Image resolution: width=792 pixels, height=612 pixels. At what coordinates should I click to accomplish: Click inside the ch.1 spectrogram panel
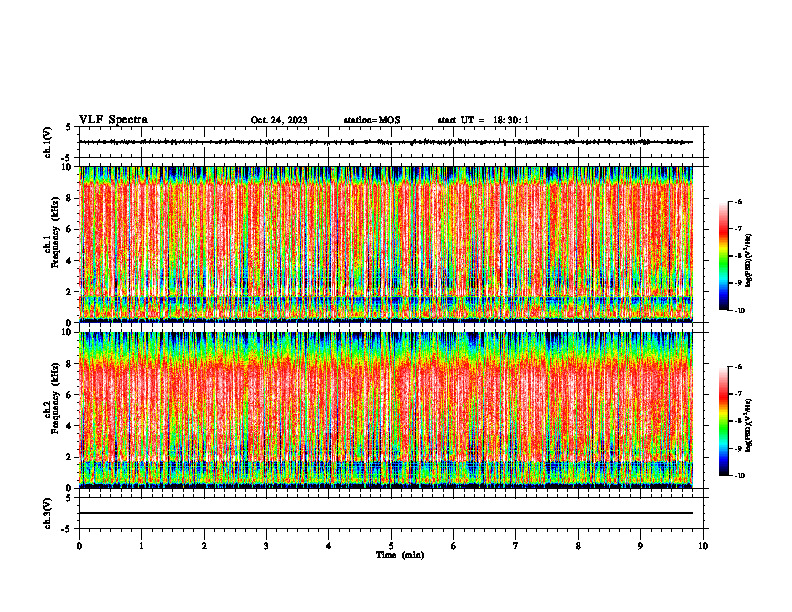click(x=386, y=244)
